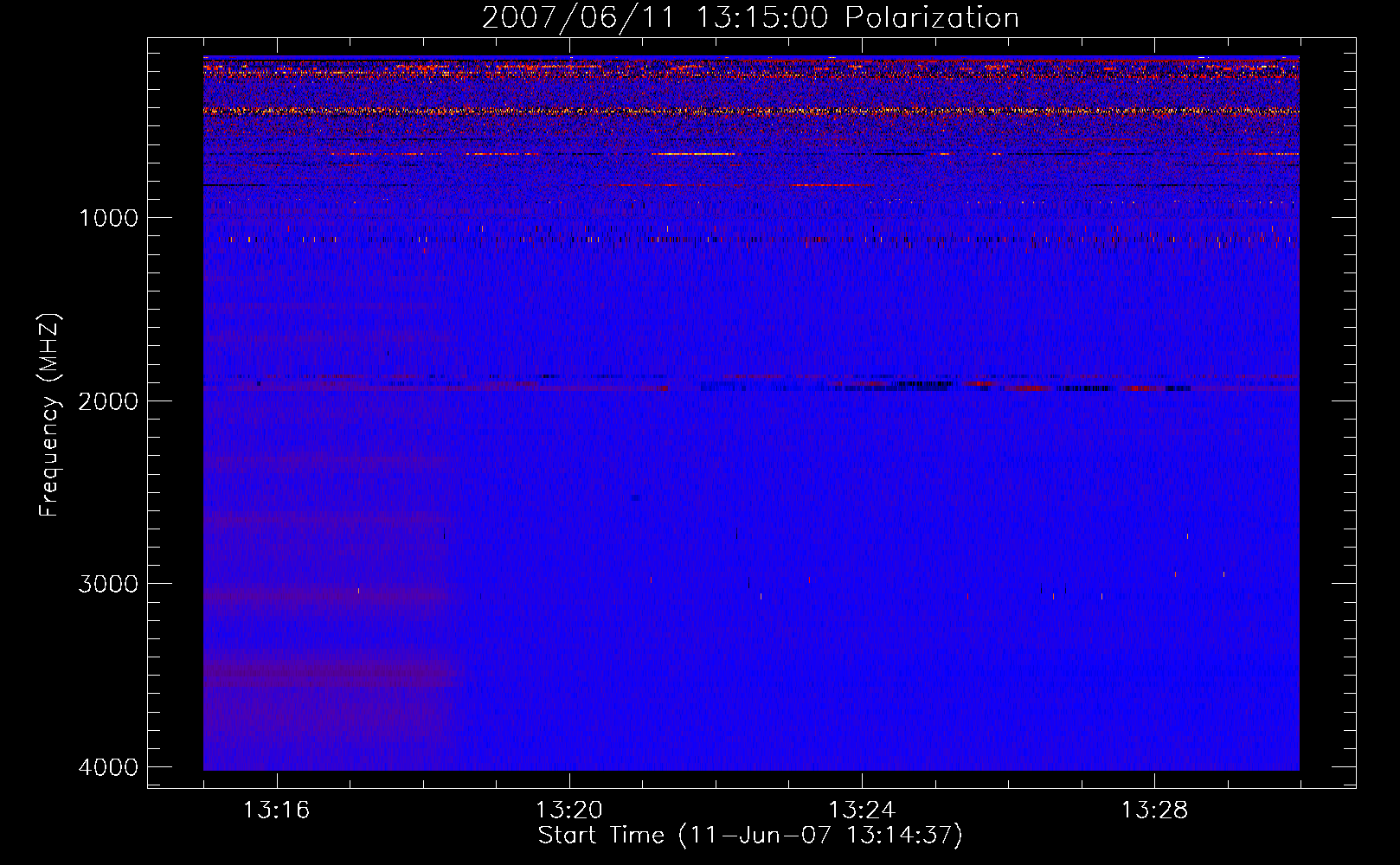This screenshot has width=1400, height=865.
Task: Select the 1000 frequency tick label
Action: point(108,218)
